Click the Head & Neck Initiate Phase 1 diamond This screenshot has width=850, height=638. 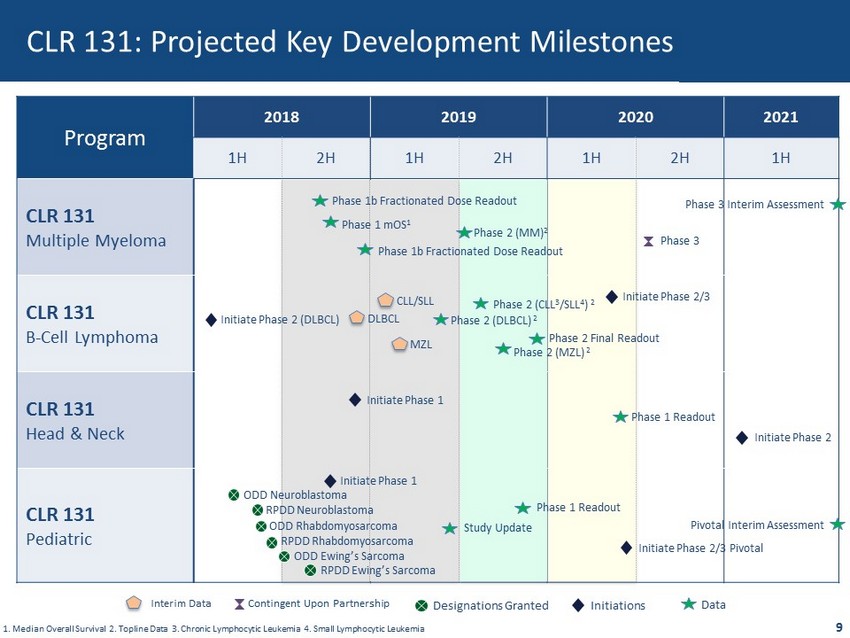tap(354, 399)
